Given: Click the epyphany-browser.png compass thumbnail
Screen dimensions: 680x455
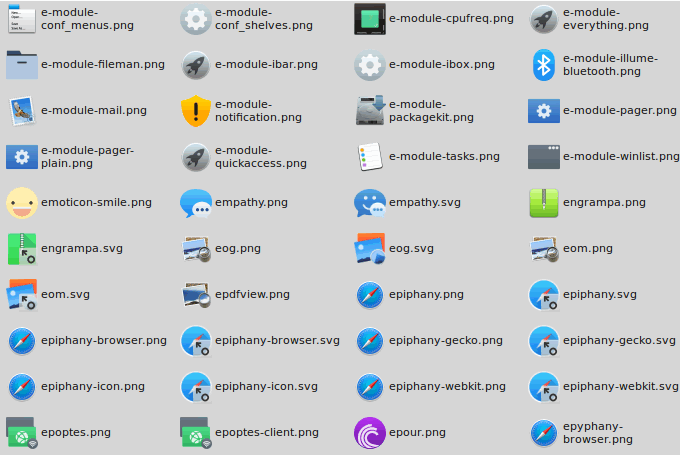Looking at the screenshot, I should point(544,433).
